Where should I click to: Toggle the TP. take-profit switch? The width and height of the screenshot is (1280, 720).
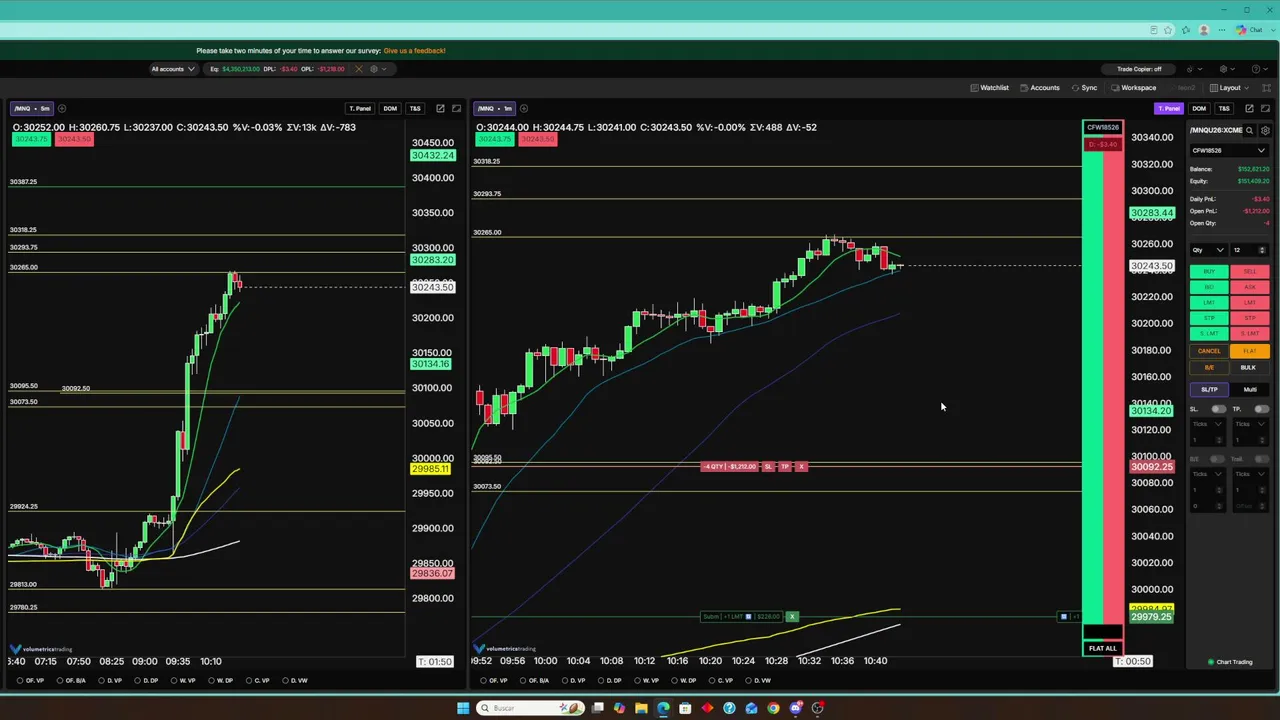1261,409
